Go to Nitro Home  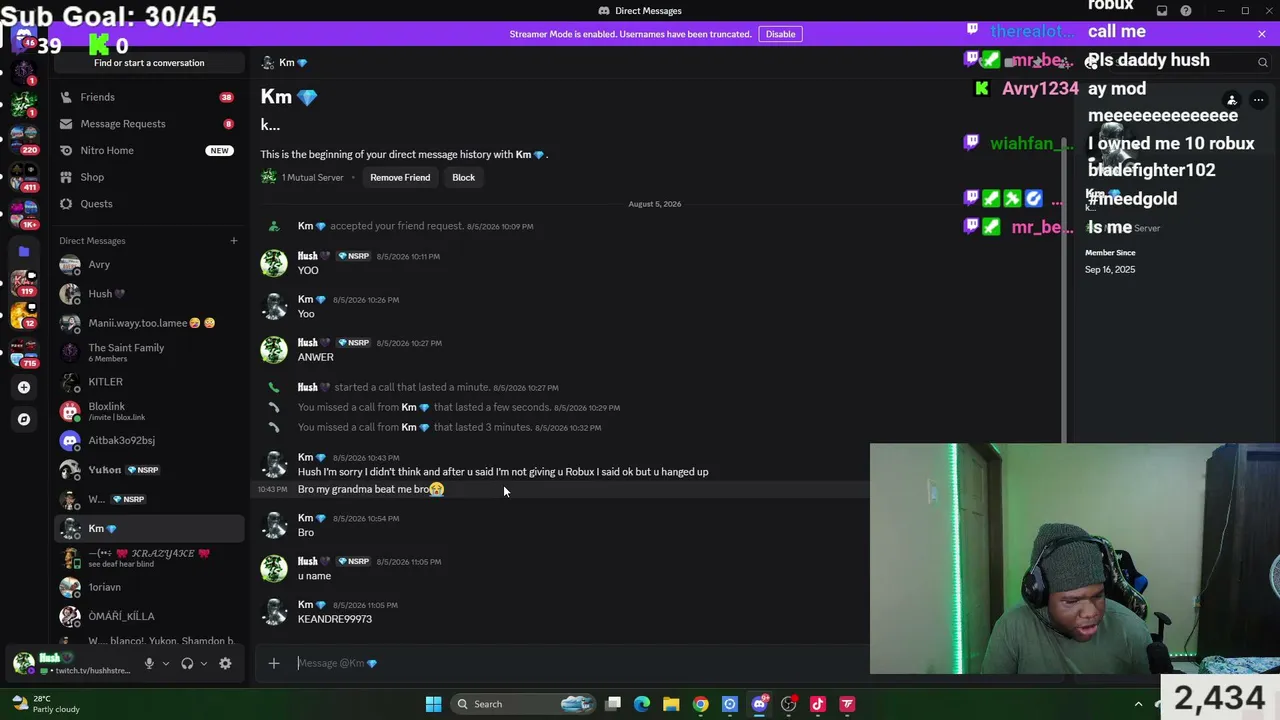coord(148,150)
